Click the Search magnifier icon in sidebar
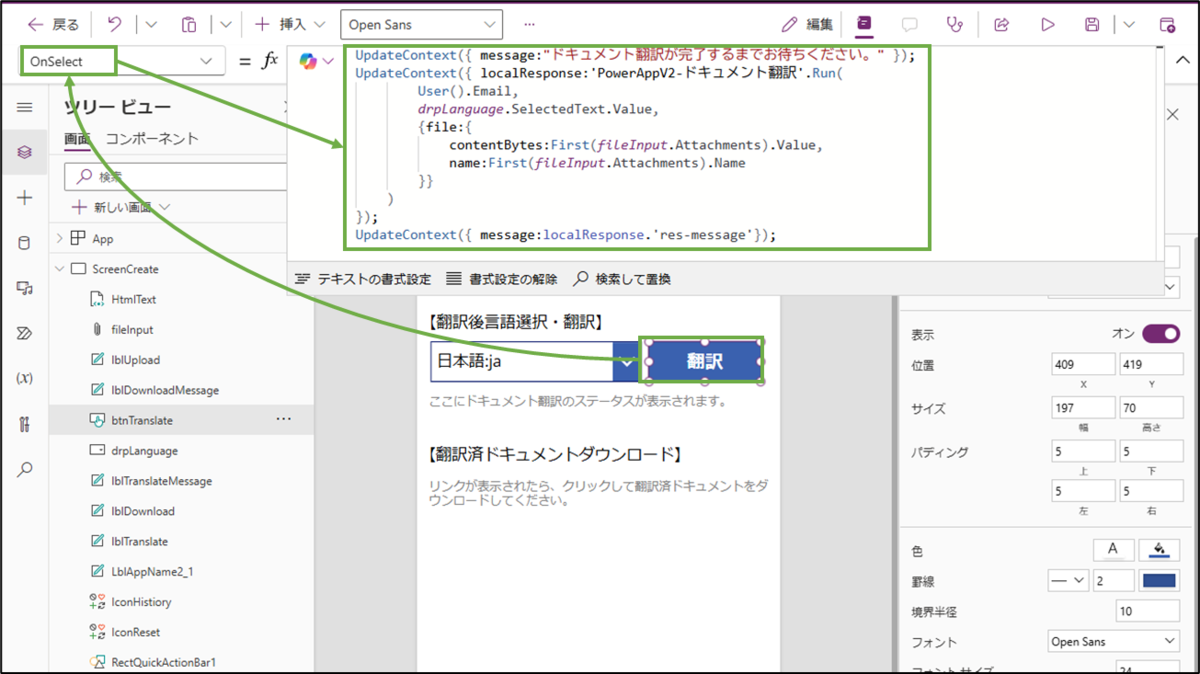Viewport: 1200px width, 674px height. (25, 469)
